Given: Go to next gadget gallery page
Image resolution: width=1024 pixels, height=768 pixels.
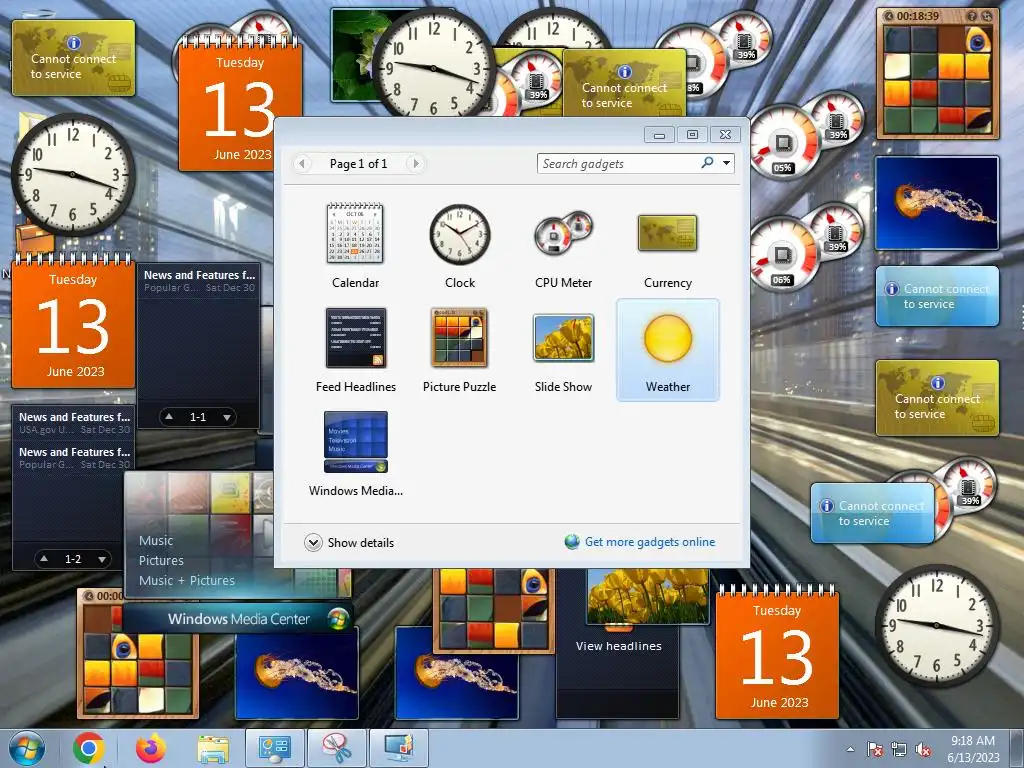Looking at the screenshot, I should click(x=416, y=163).
